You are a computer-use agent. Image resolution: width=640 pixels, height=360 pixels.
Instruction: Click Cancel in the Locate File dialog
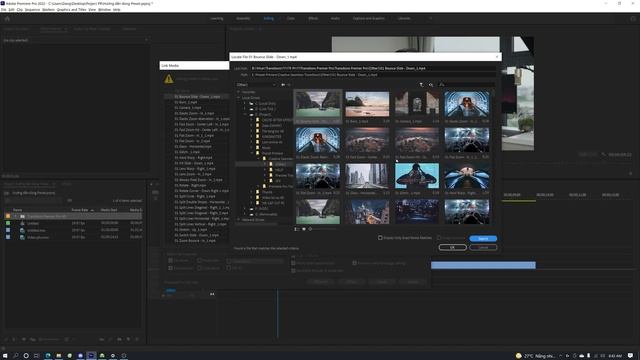483,247
